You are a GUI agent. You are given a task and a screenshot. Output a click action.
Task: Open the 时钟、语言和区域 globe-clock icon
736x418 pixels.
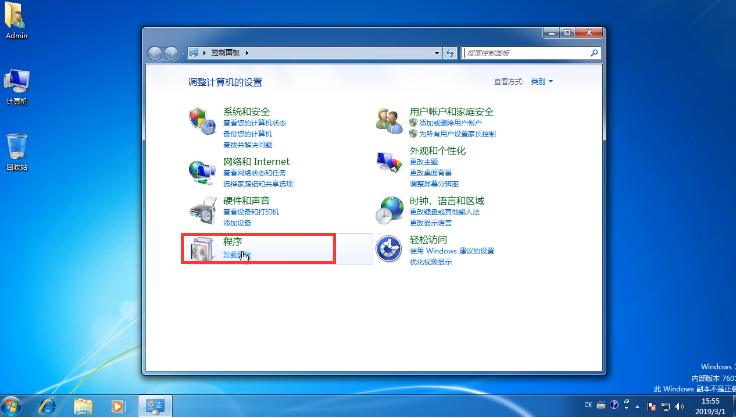tap(389, 210)
